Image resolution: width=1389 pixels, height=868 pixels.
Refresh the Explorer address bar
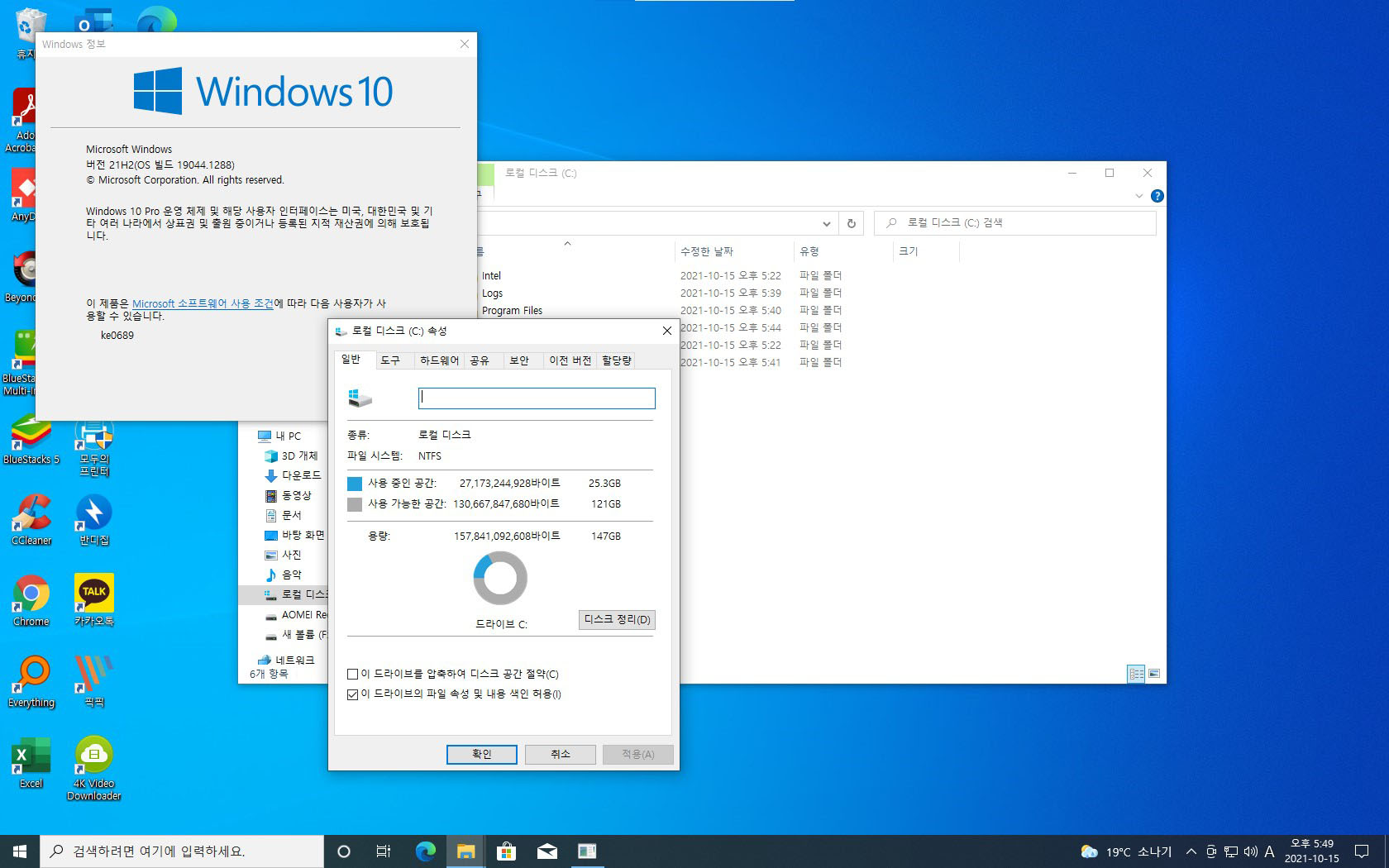(851, 223)
